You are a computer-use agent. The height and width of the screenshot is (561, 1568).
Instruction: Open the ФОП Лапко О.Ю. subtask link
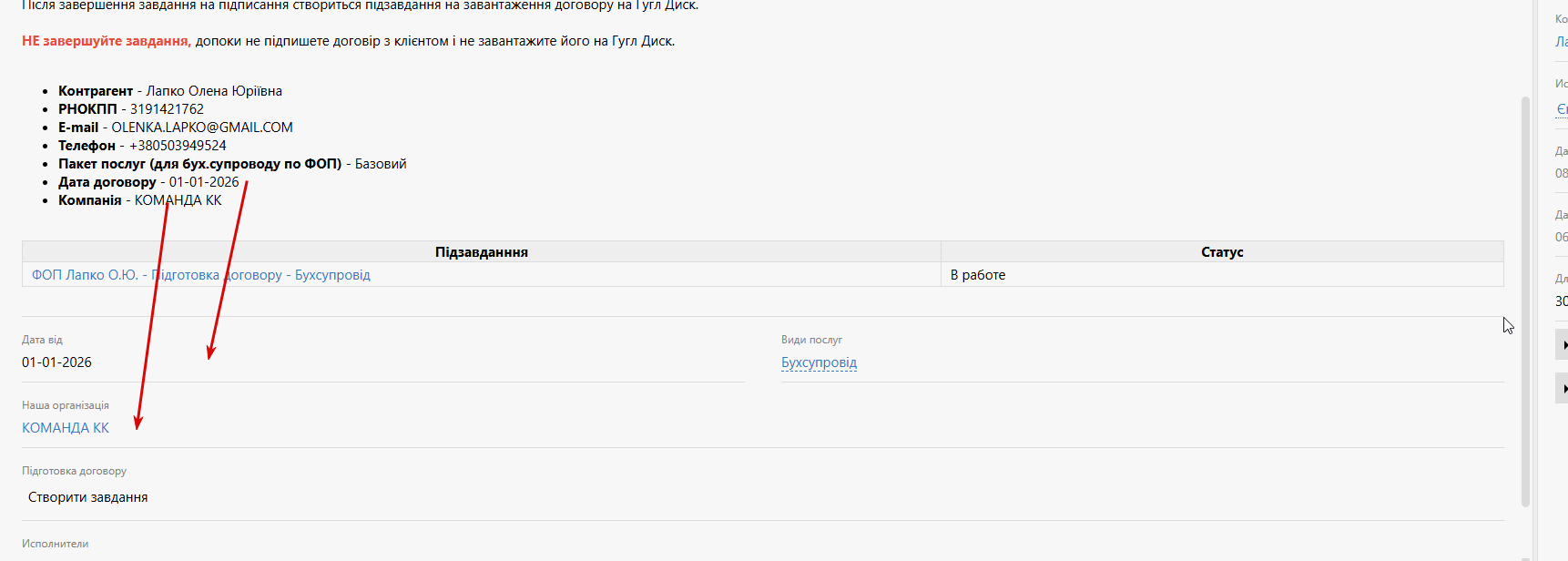[200, 275]
